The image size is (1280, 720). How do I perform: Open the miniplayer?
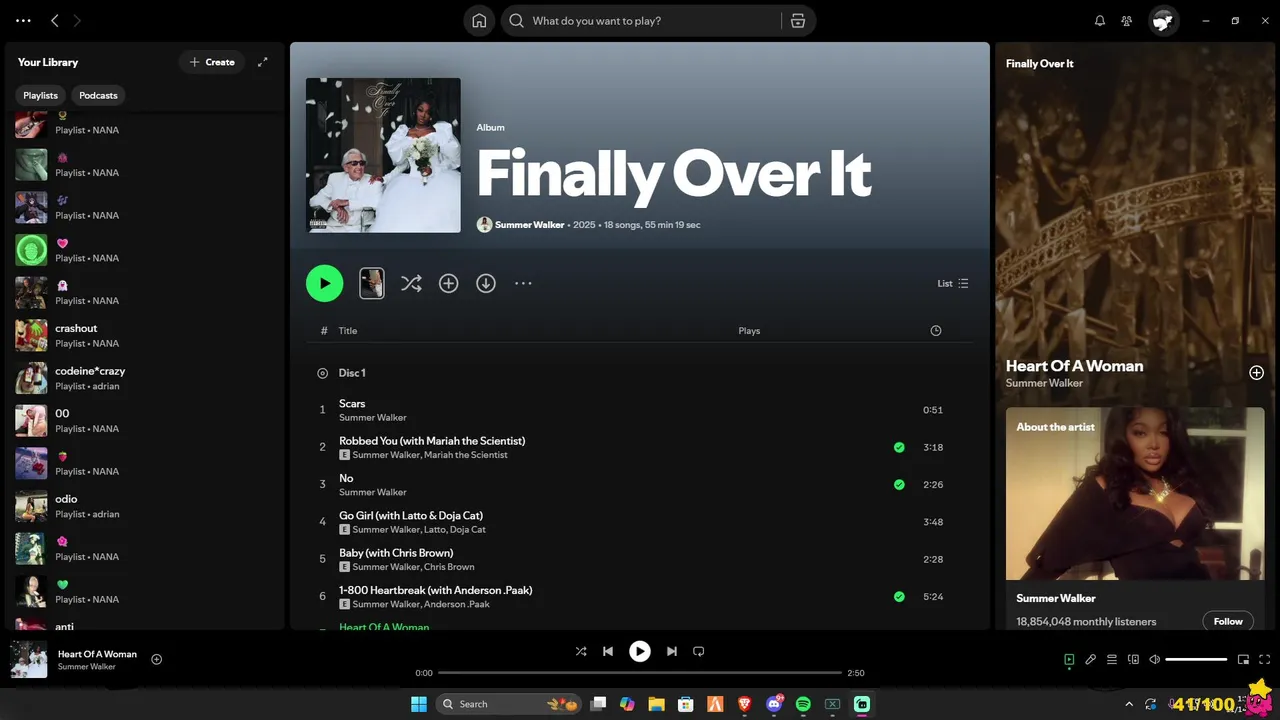(x=1244, y=659)
